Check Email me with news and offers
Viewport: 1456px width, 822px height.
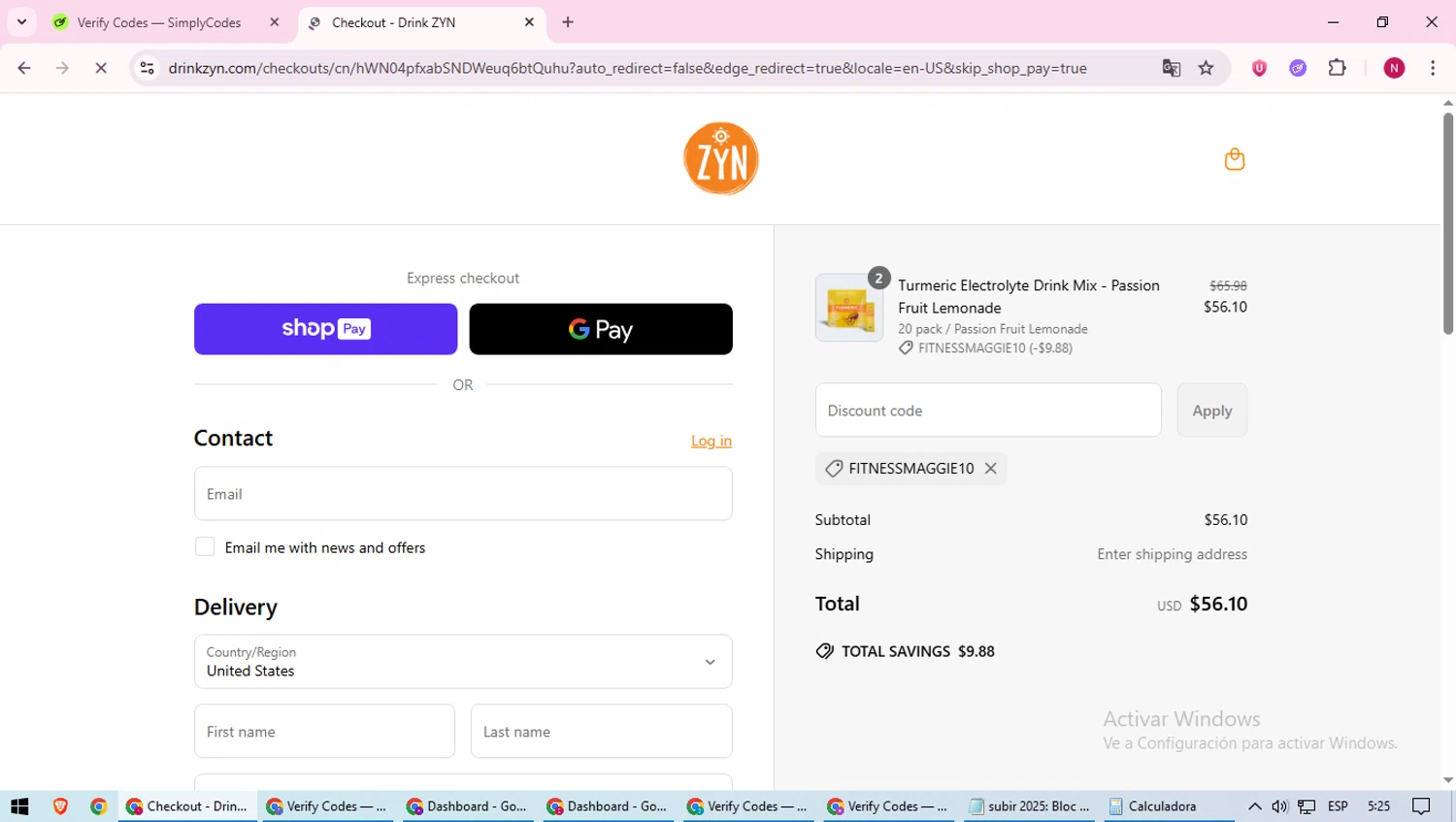tap(205, 547)
